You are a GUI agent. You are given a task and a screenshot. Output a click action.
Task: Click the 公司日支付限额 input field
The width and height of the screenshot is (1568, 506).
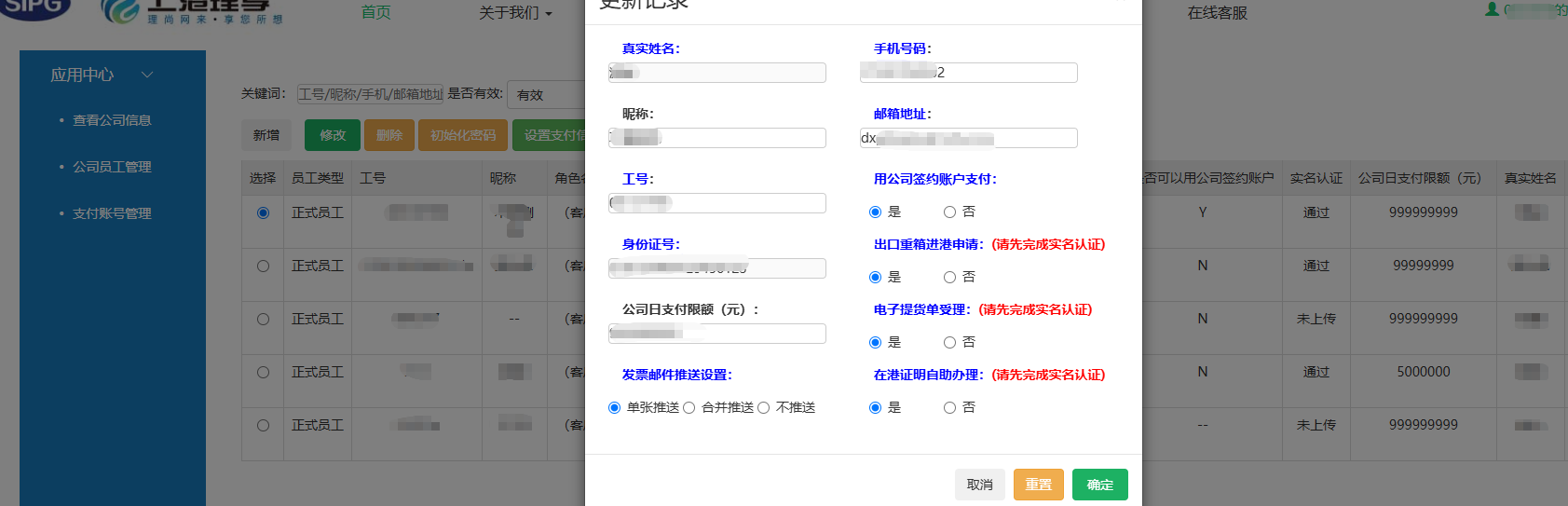717,334
